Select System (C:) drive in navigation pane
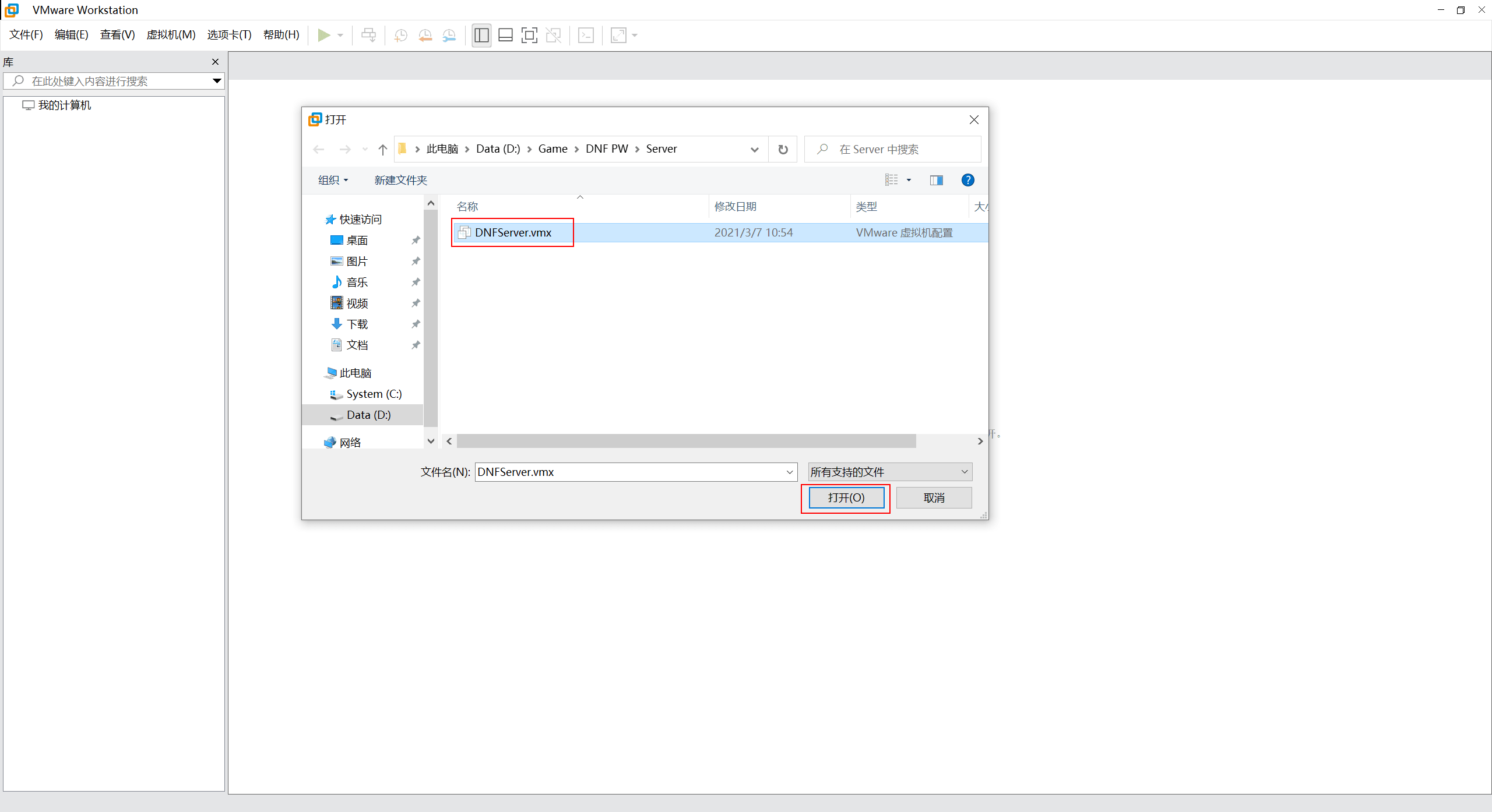Viewport: 1492px width, 812px height. click(366, 394)
